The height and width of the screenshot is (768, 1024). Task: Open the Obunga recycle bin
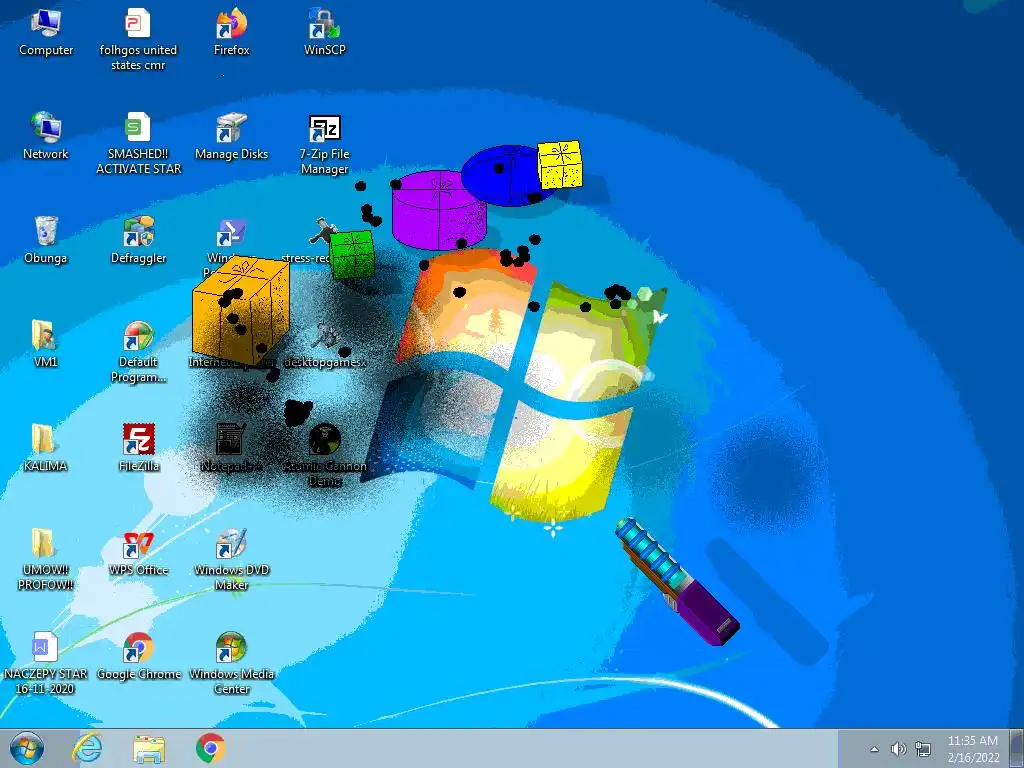46,240
